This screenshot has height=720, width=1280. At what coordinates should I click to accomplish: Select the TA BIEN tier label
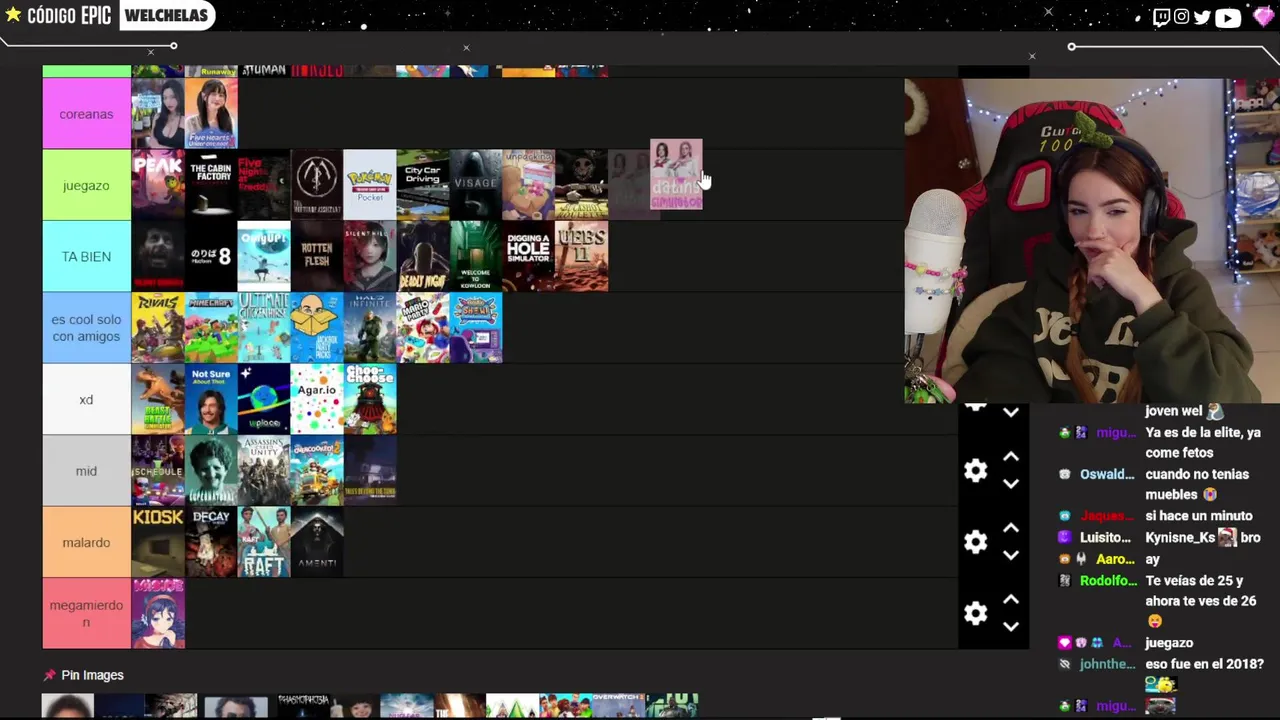click(x=86, y=257)
